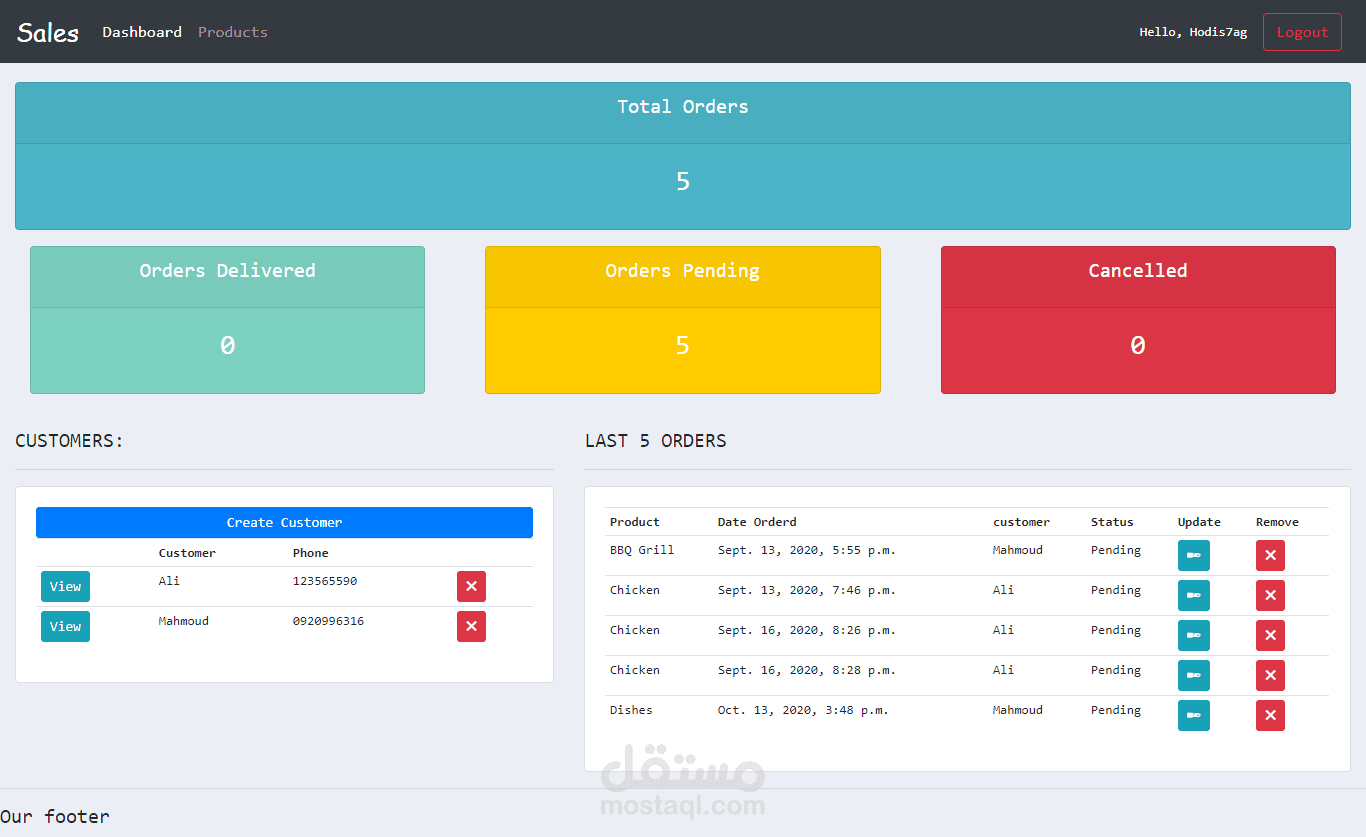1366x837 pixels.
Task: Remove Chicken order dated 8:28 p.m.
Action: tap(1270, 676)
